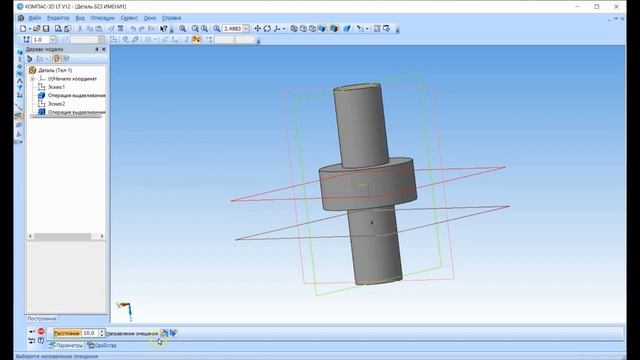Click distance input field with 10.0
Viewport: 640px width, 360px height.
[x=90, y=333]
